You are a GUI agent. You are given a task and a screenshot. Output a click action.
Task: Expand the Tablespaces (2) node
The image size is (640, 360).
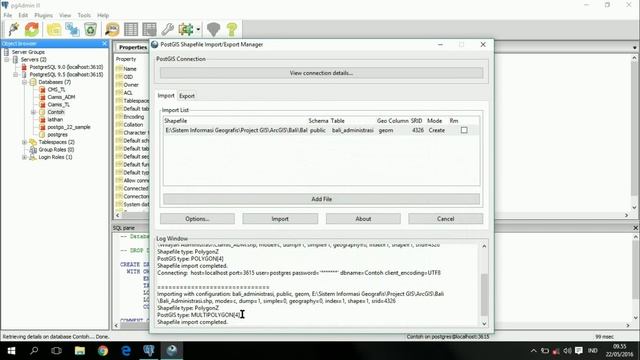(24, 142)
